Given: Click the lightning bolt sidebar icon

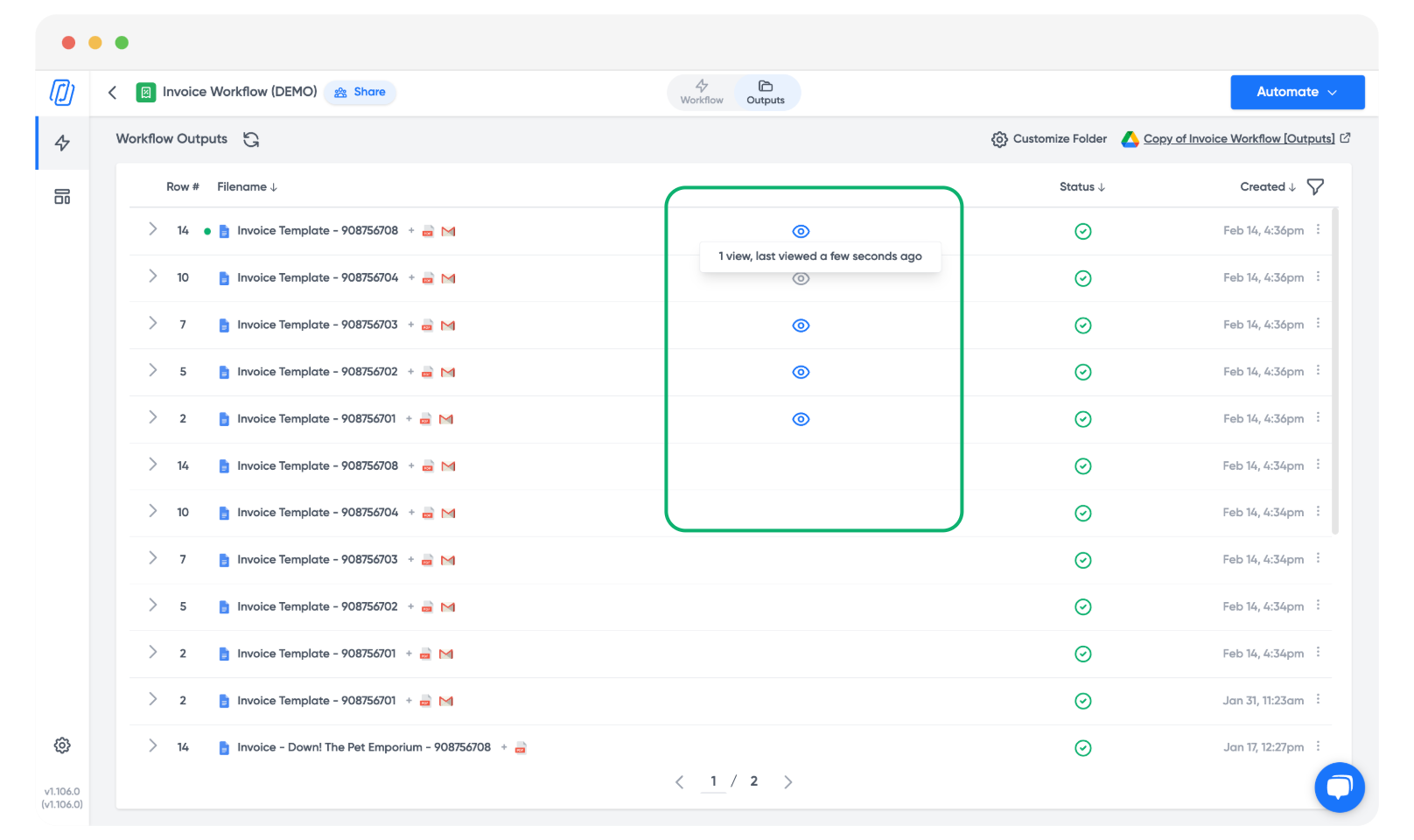Looking at the screenshot, I should (x=62, y=143).
